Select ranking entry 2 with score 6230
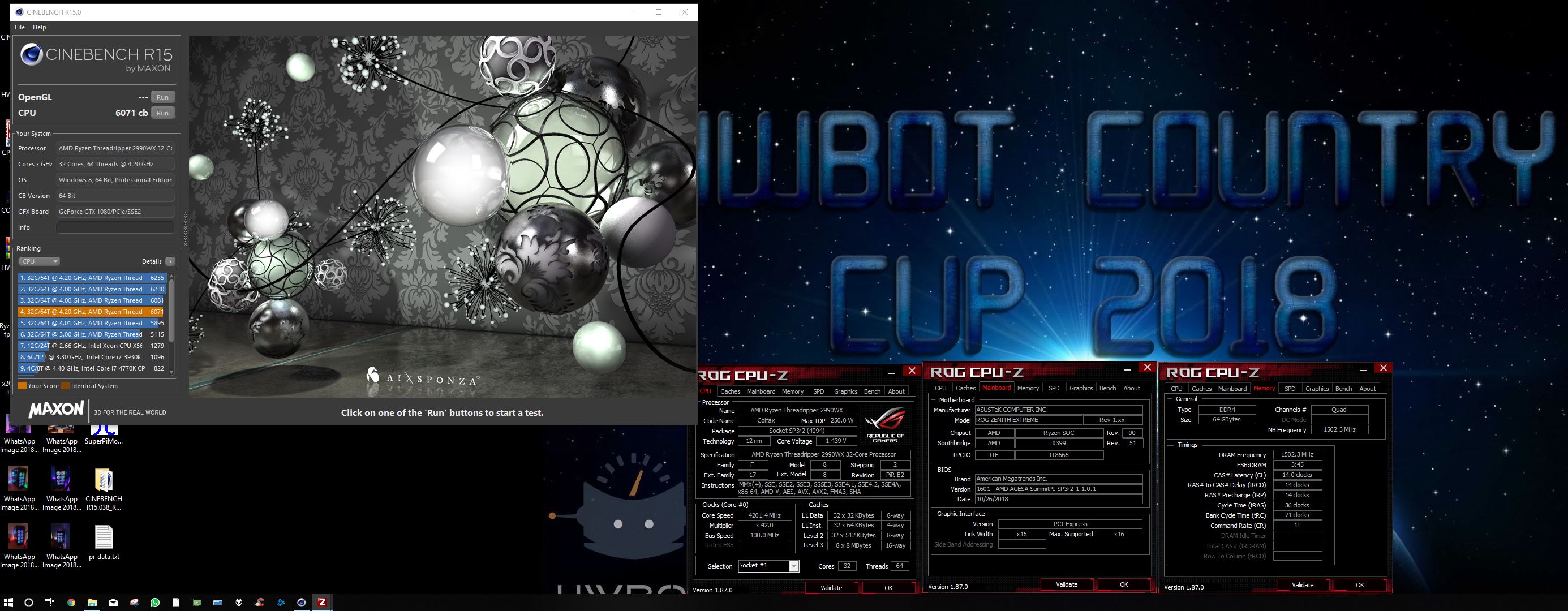The width and height of the screenshot is (1568, 611). pyautogui.click(x=92, y=290)
